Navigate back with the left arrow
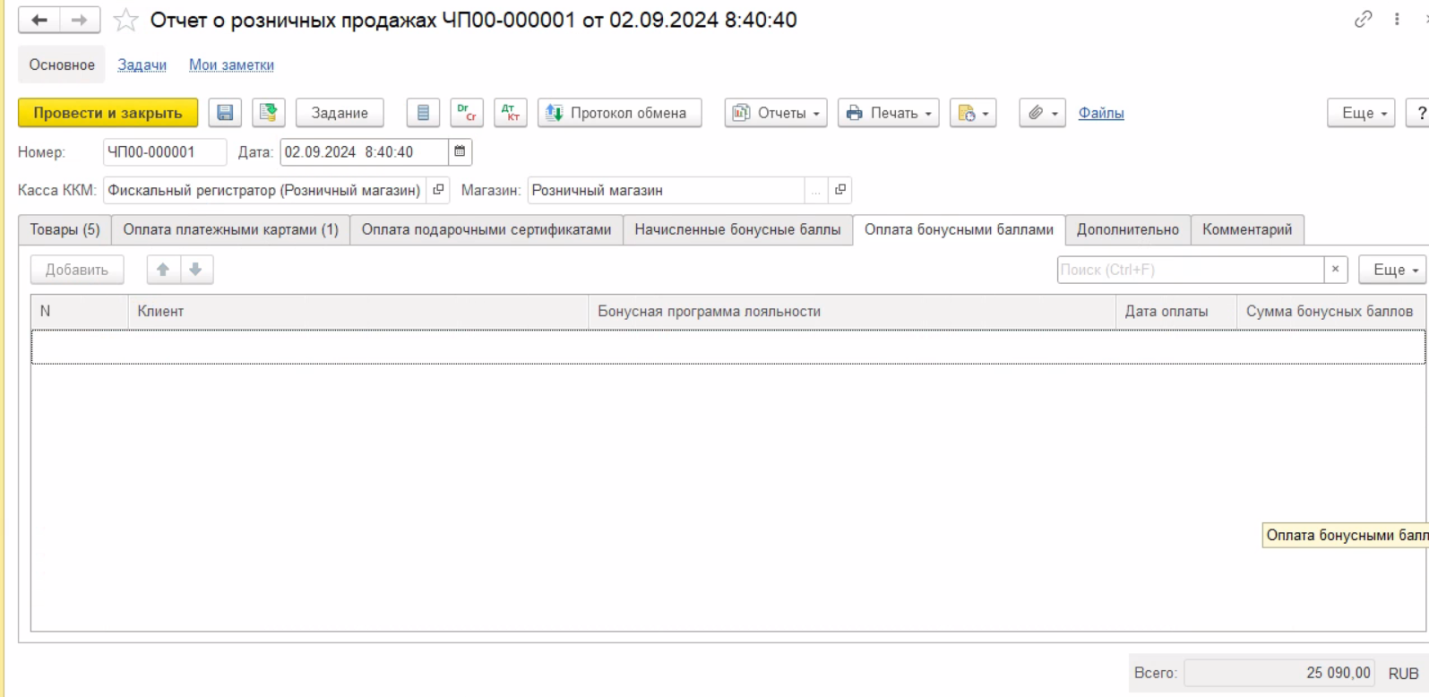 click(42, 20)
